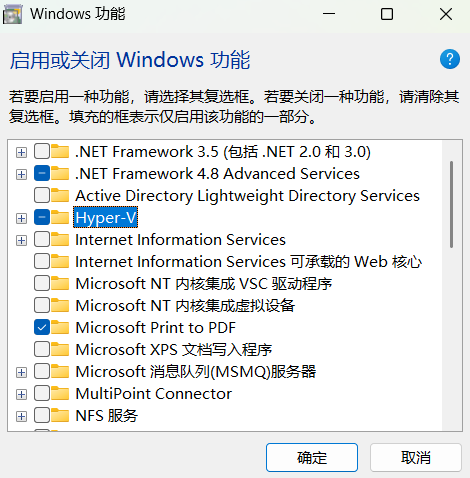Expand the Microsoft 消息队列(MSMQ)服务器 node

pos(21,372)
